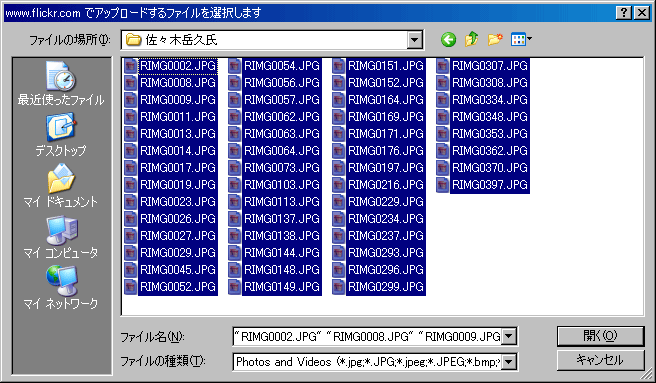This screenshot has height=383, width=656.
Task: Close the file upload dialog
Action: point(642,13)
